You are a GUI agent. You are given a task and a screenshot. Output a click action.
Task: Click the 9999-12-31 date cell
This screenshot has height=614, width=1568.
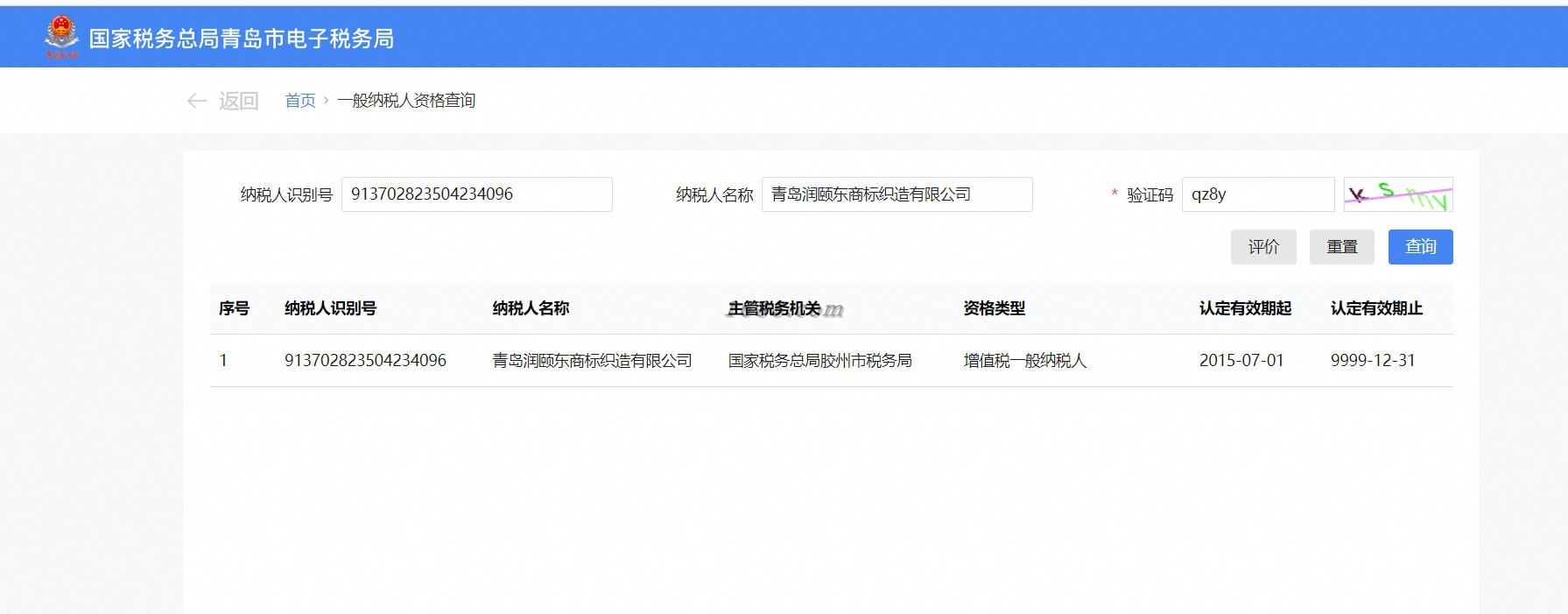tap(1373, 361)
